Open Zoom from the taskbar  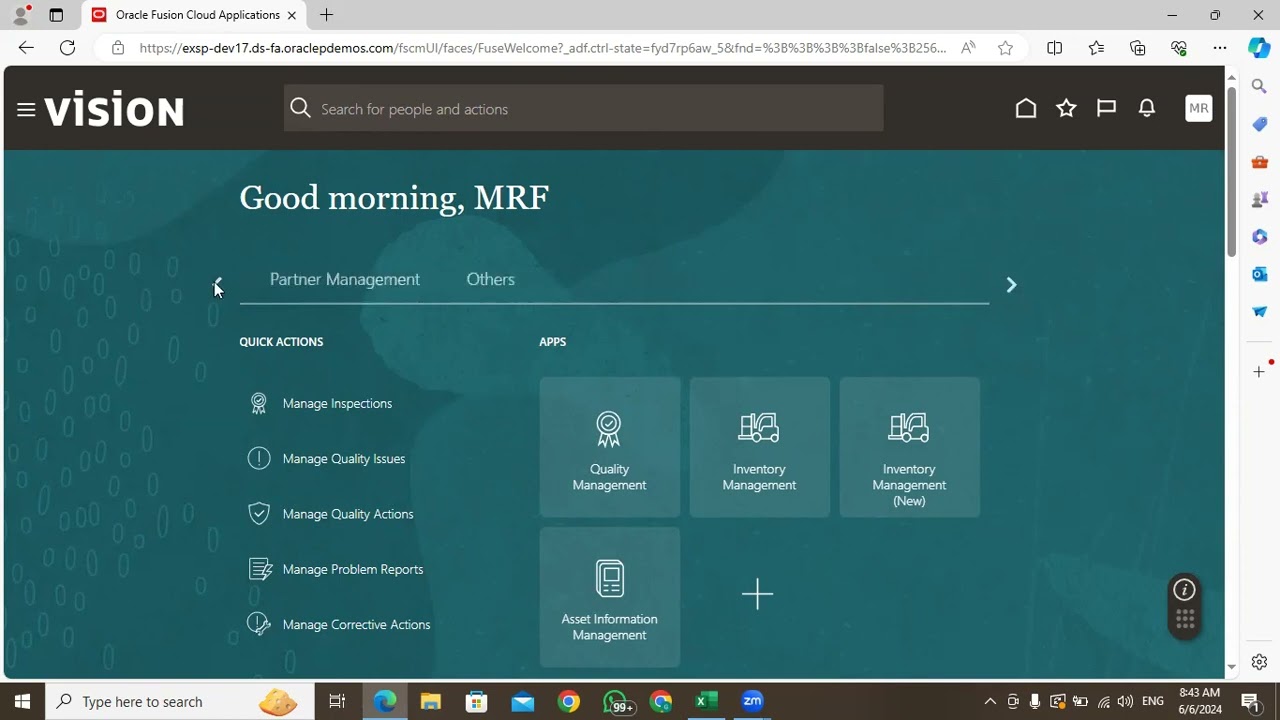[753, 702]
